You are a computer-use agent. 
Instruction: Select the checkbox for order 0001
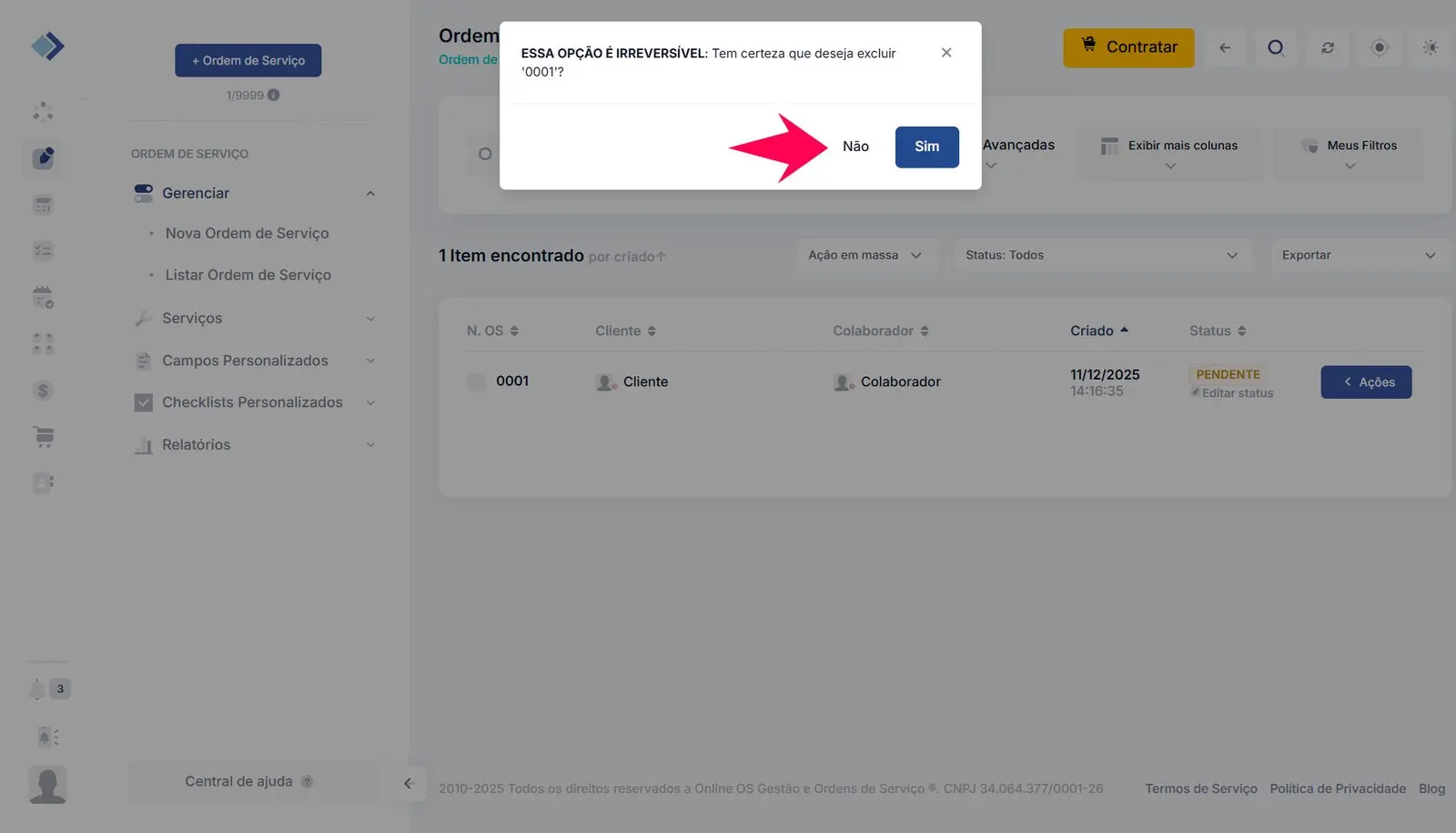click(x=476, y=382)
